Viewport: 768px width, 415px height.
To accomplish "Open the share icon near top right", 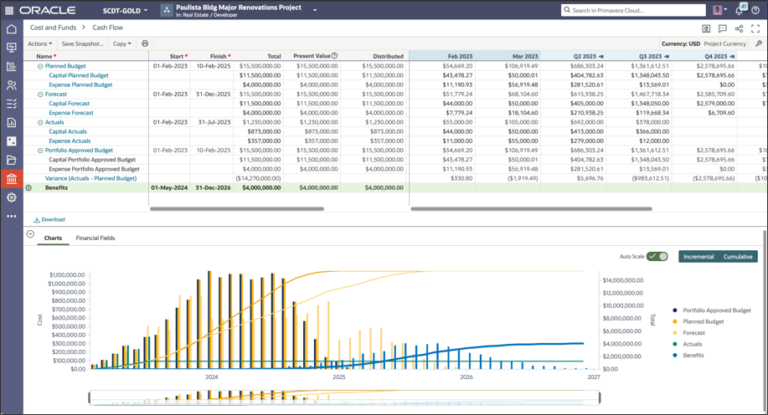I will (x=737, y=29).
